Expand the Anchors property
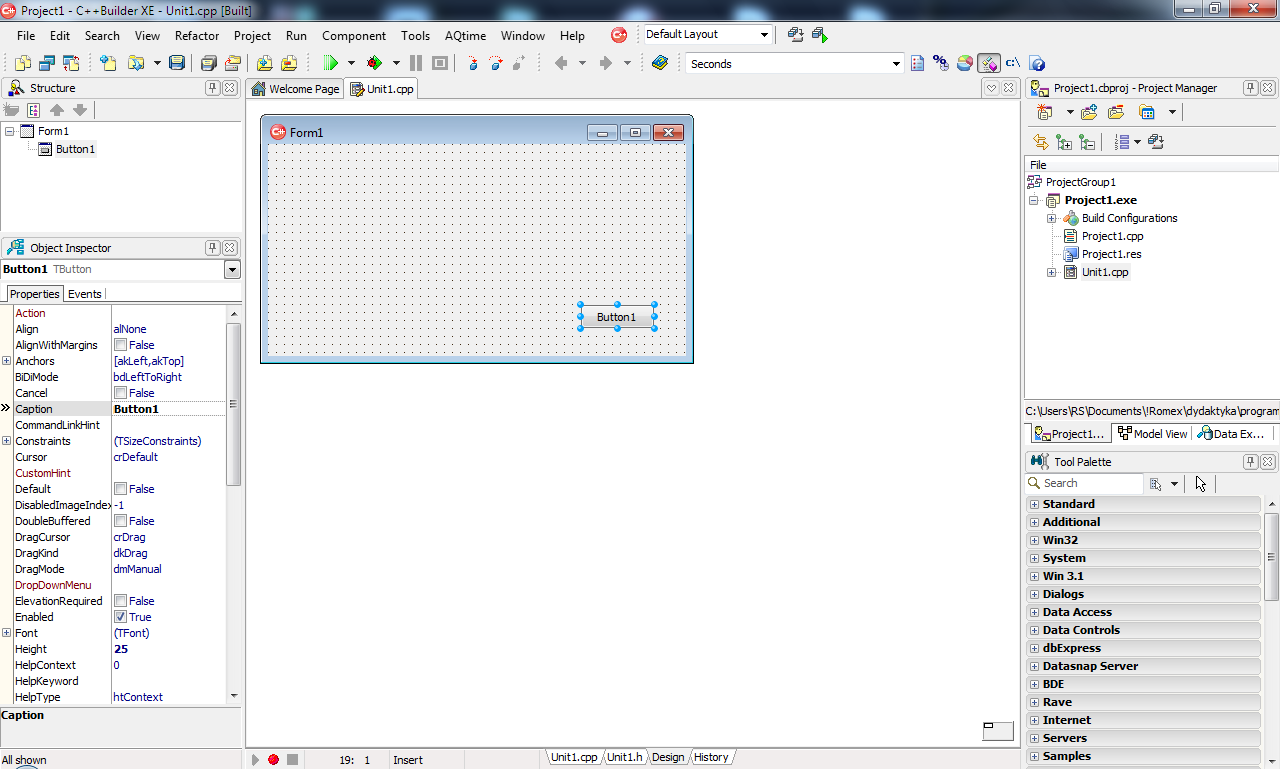The width and height of the screenshot is (1280, 769). 7,361
